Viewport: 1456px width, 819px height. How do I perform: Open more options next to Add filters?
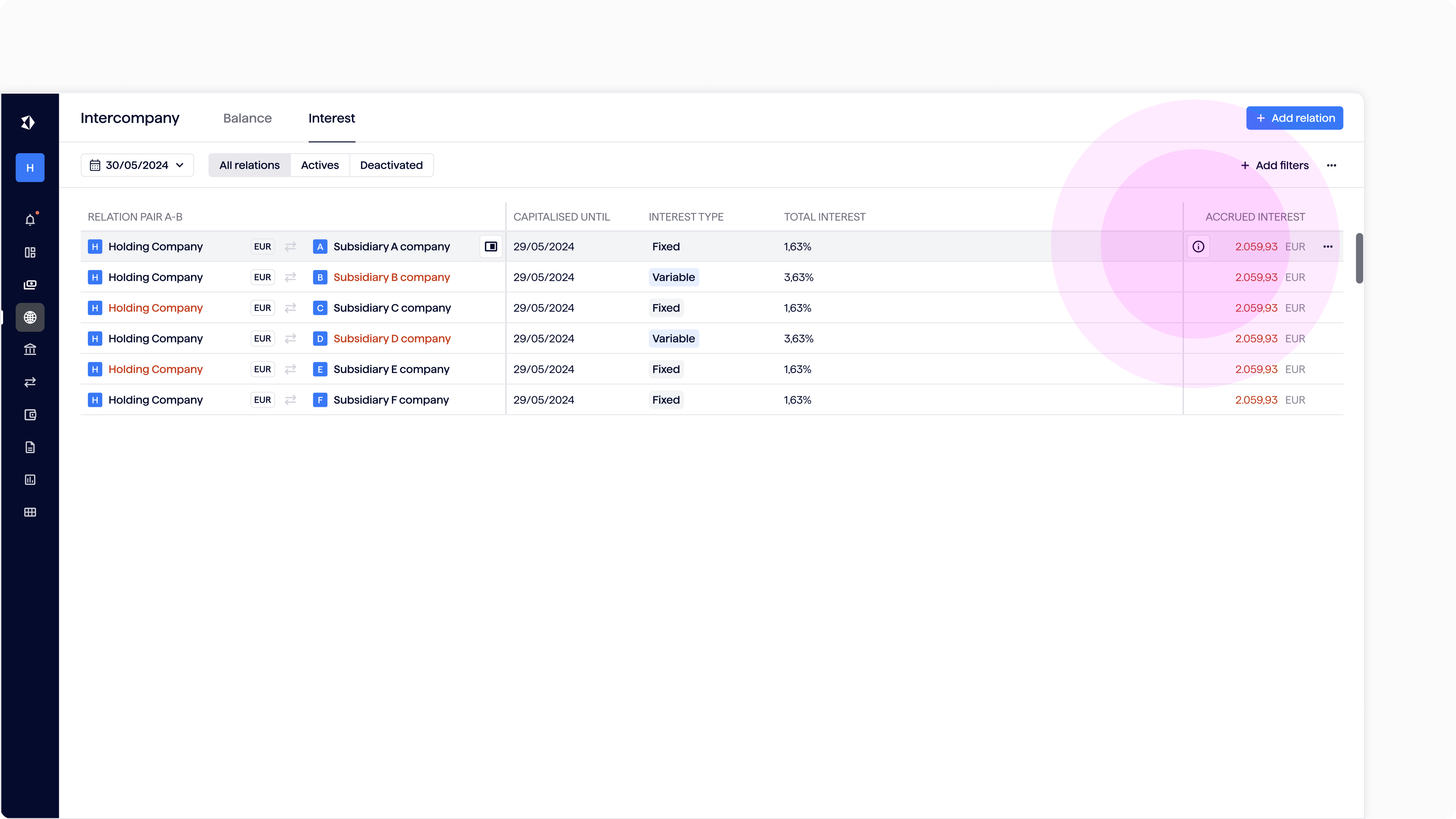[x=1332, y=166]
